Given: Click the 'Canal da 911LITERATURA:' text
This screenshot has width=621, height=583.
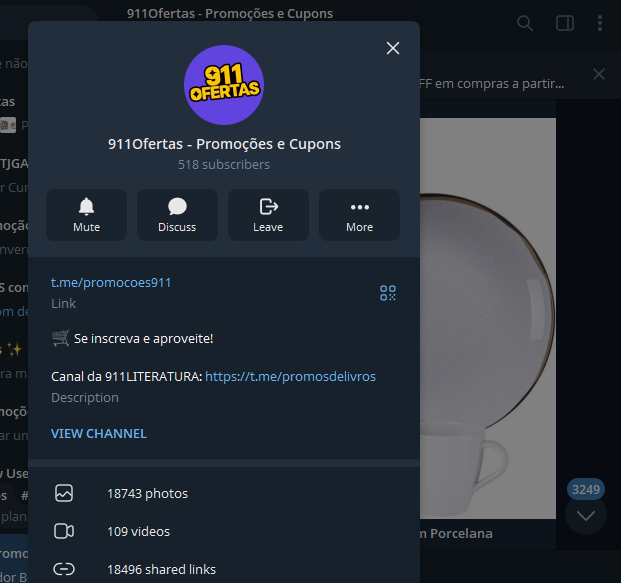Looking at the screenshot, I should [x=127, y=376].
